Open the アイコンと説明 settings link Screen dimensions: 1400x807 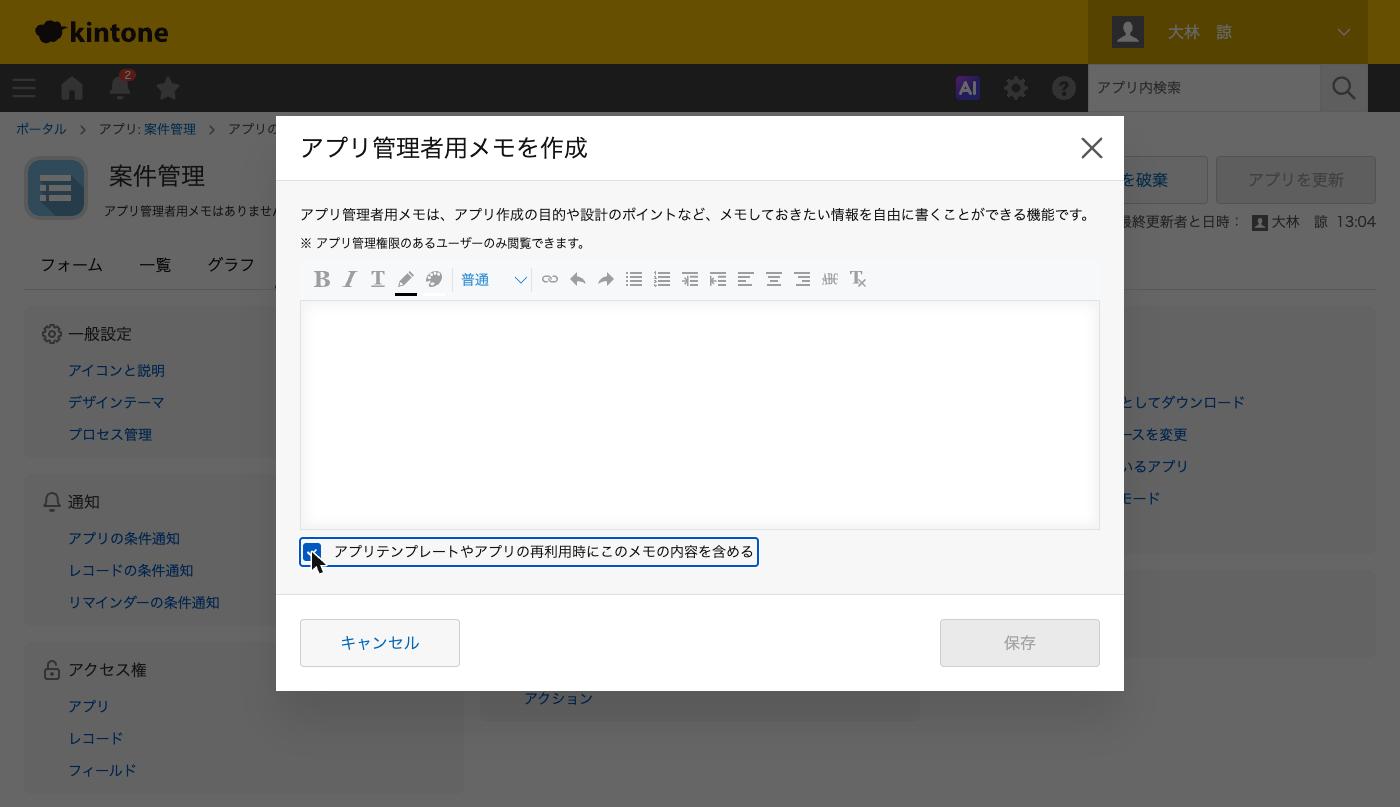tap(116, 370)
